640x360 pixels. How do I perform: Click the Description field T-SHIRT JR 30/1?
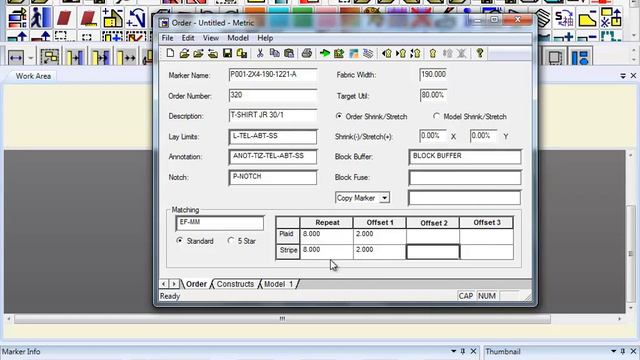pyautogui.click(x=273, y=116)
